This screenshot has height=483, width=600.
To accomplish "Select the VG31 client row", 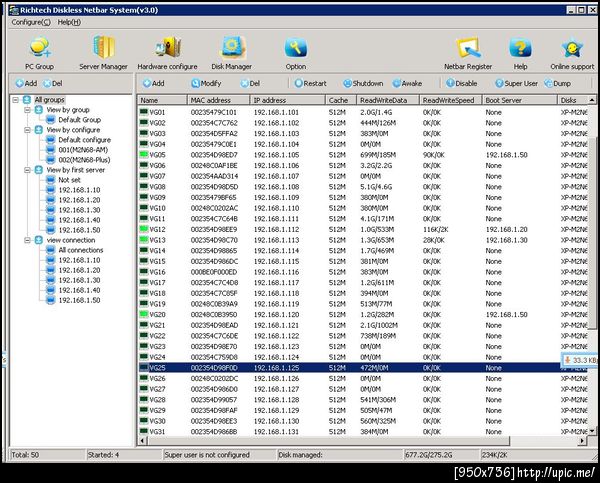I will tap(363, 431).
